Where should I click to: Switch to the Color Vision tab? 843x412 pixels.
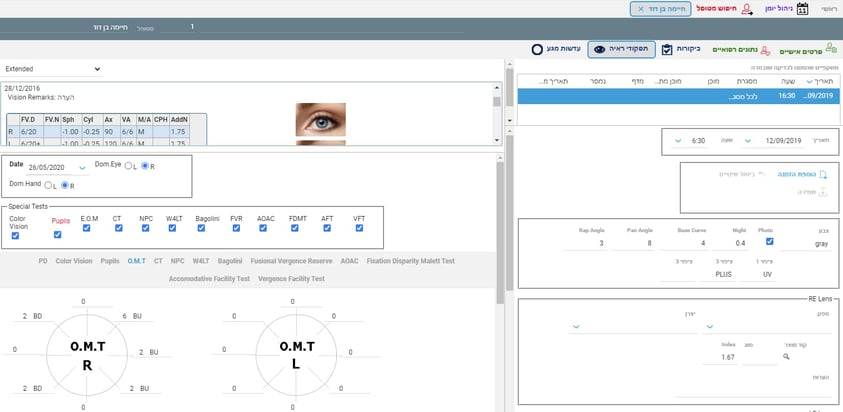pos(74,261)
